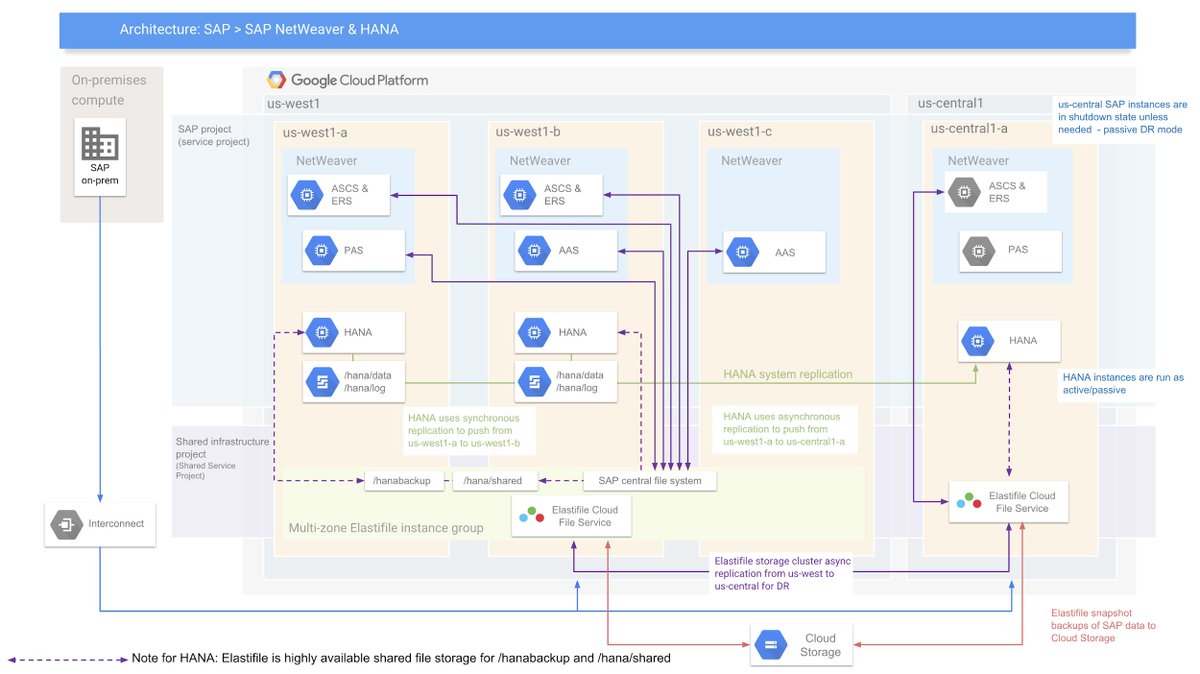
Task: Select the Elastifile icon inside the multi-zone instance group
Action: pos(531,515)
